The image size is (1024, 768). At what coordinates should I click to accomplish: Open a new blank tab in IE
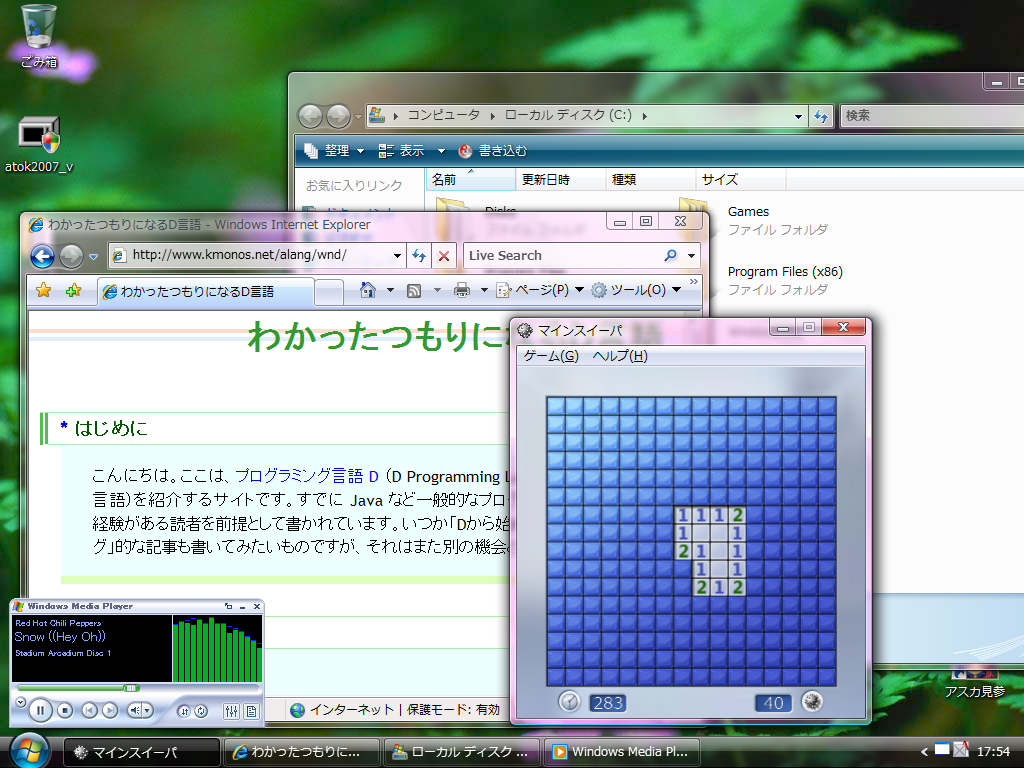(328, 291)
